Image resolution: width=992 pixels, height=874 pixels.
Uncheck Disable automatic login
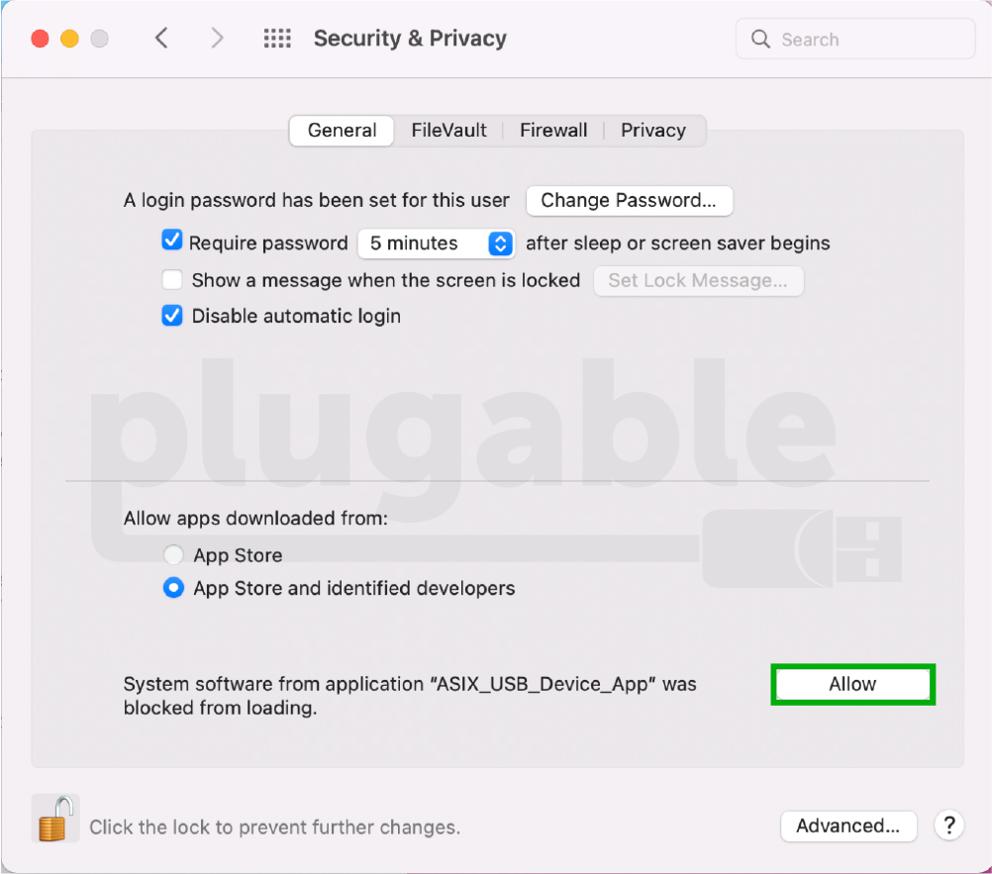tap(173, 316)
